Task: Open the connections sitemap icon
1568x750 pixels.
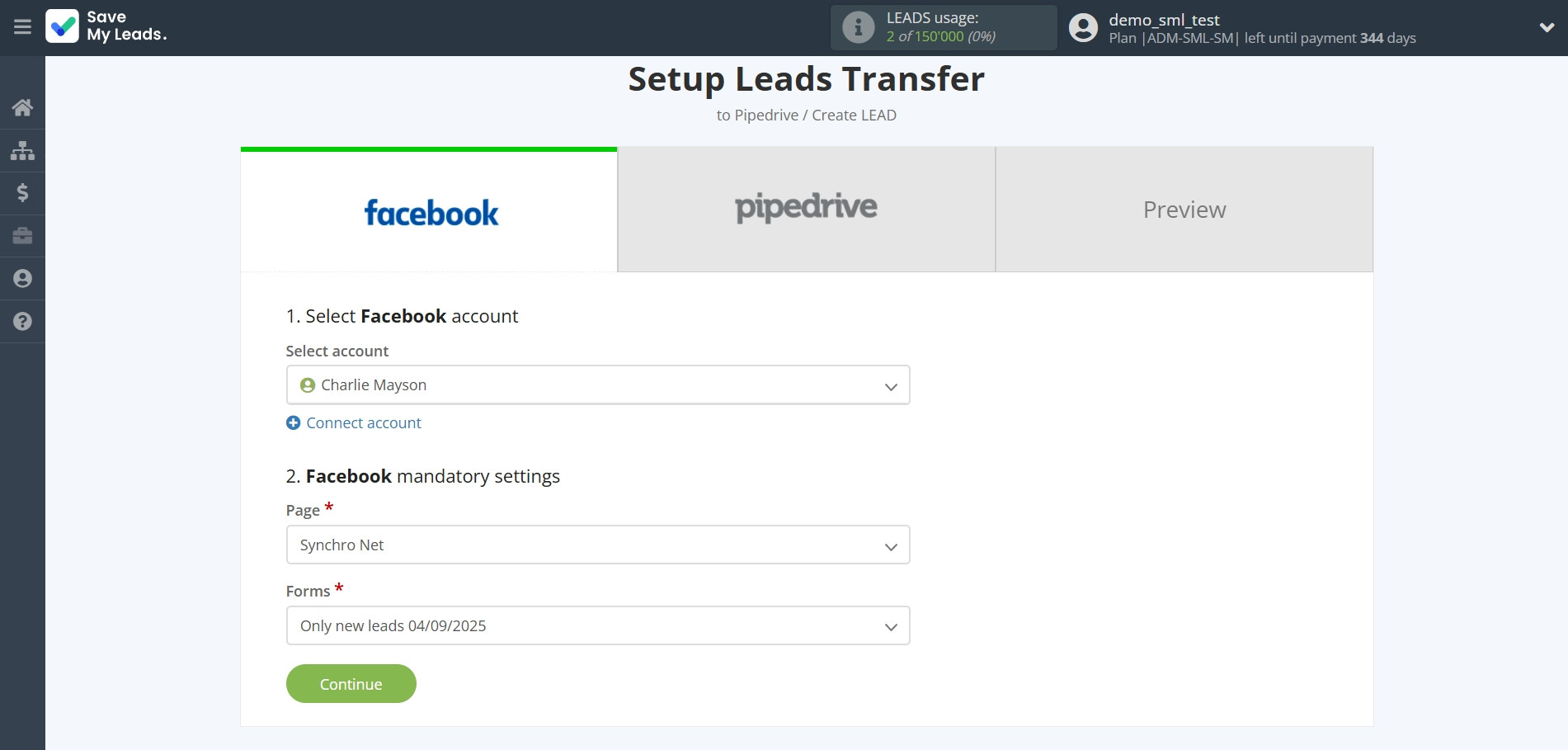Action: (x=22, y=150)
